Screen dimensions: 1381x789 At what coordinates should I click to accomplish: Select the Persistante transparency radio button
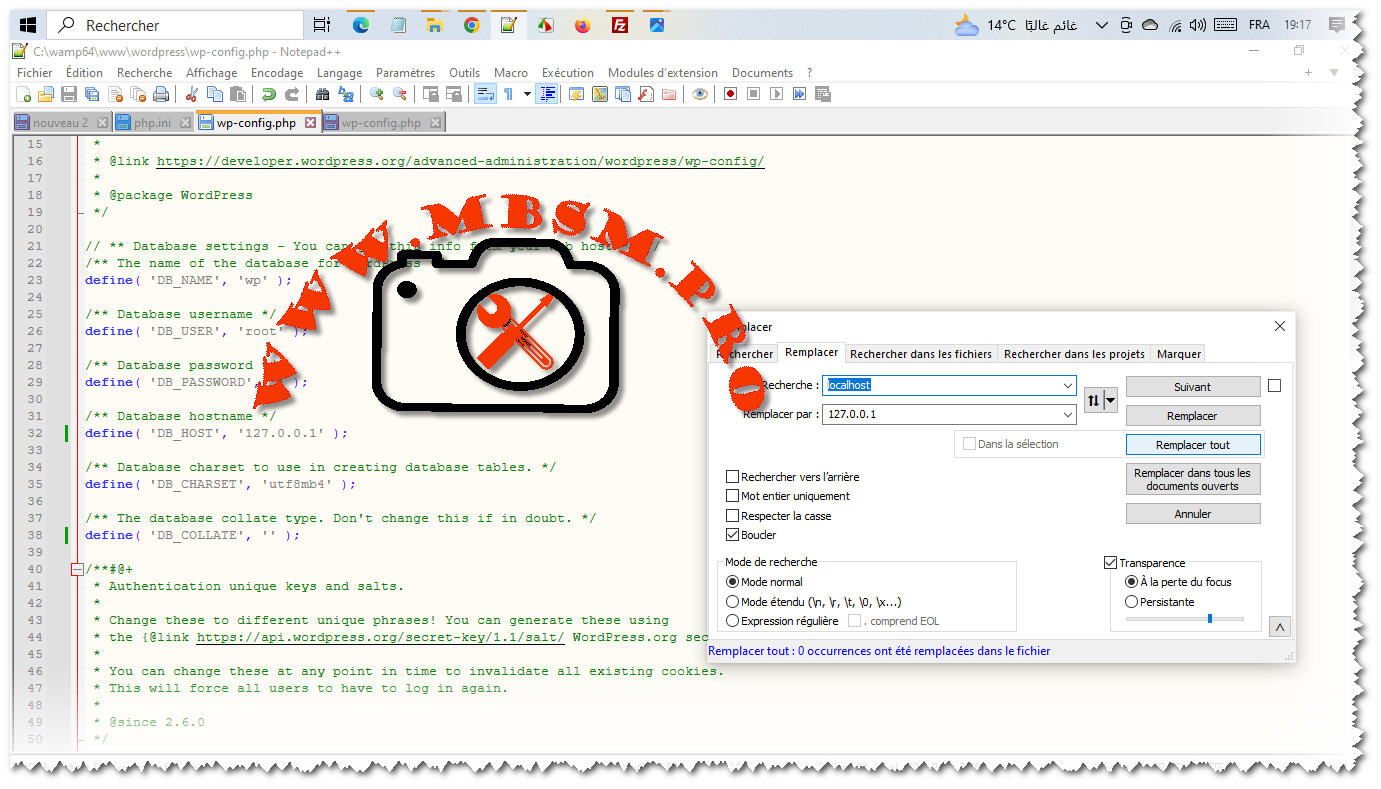(1132, 602)
